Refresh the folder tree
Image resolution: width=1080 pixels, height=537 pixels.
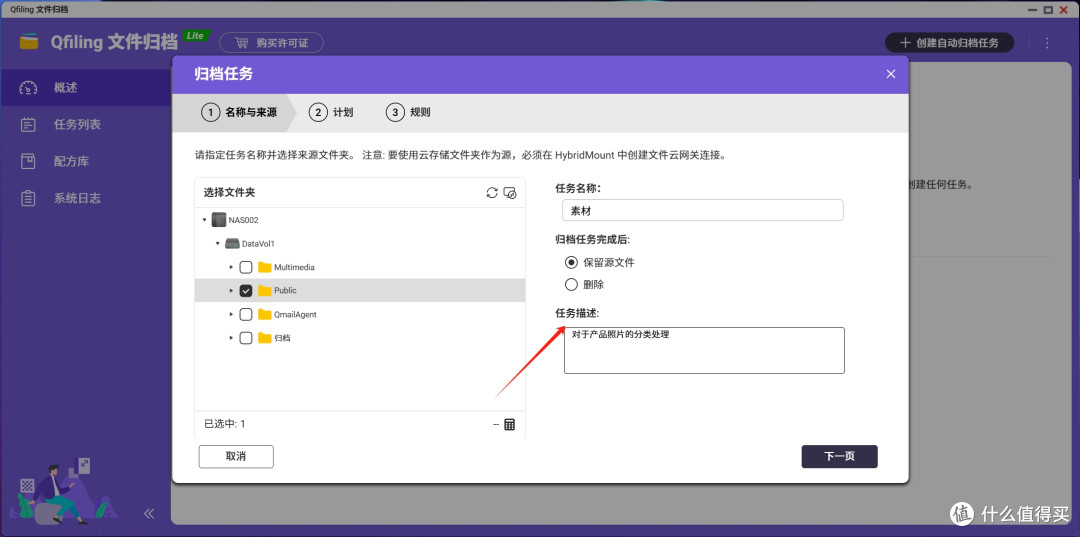pos(492,193)
